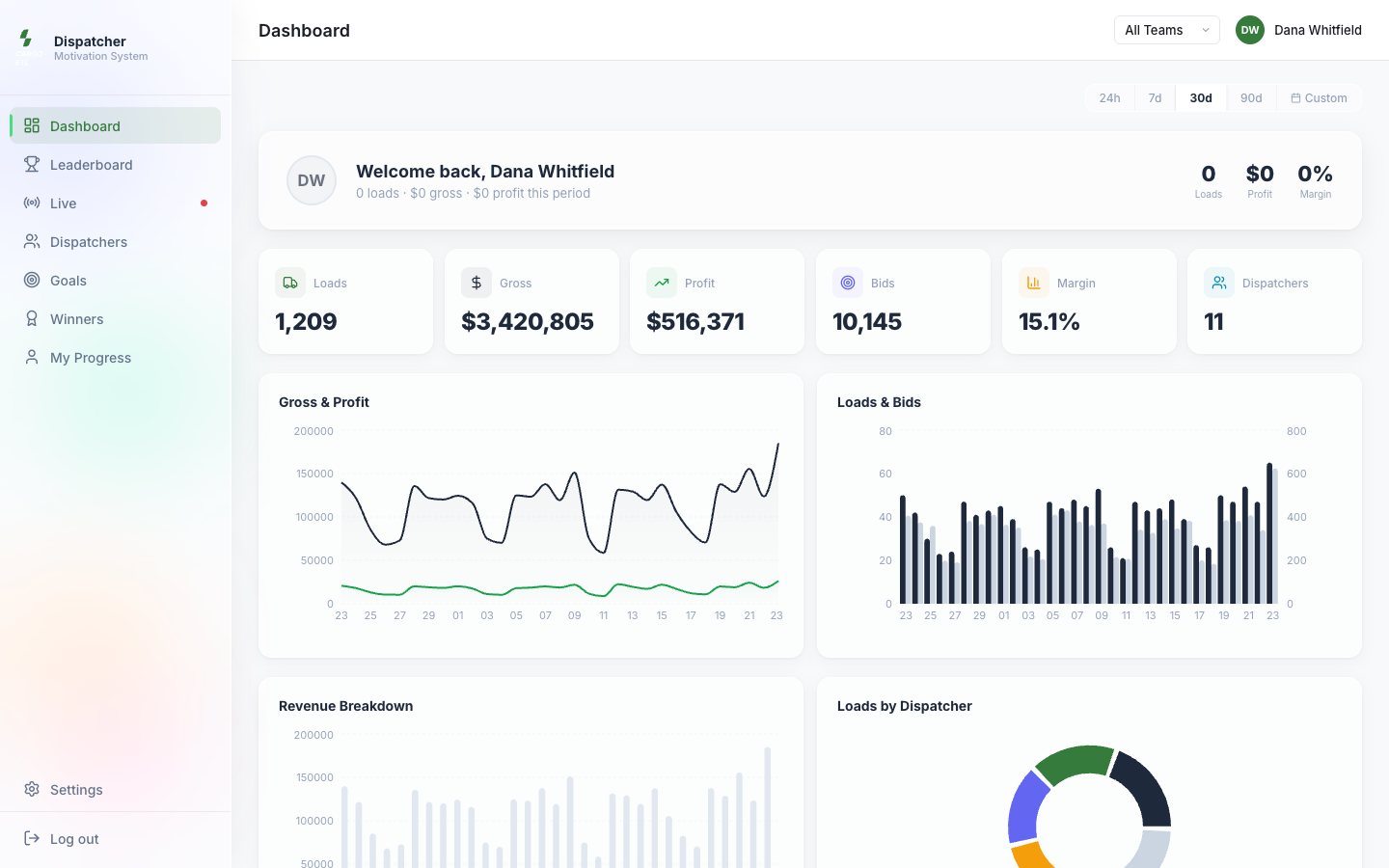
Task: Click the Dispatchers count 11
Action: [x=1213, y=321]
